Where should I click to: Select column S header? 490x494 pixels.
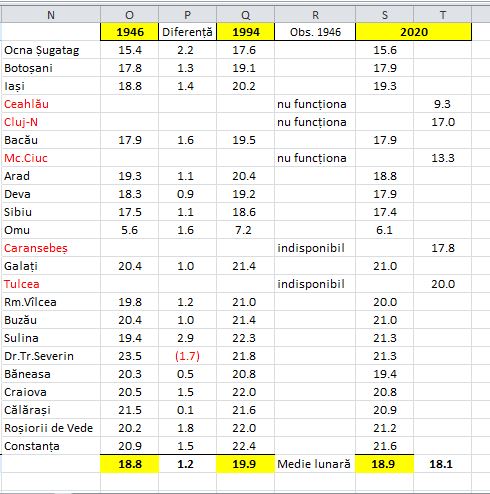385,15
